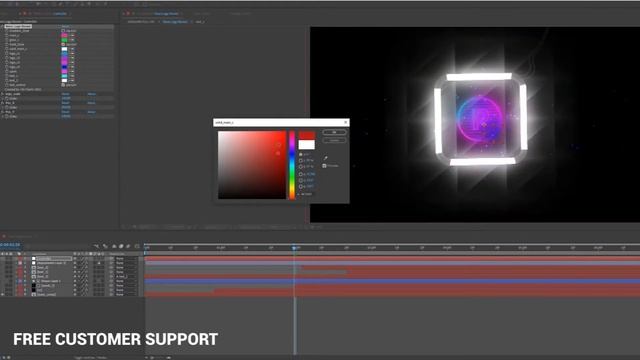Screen dimensions: 640x360
Task: Click the video eye icon in the timeline column header
Action: pyautogui.click(x=2, y=254)
